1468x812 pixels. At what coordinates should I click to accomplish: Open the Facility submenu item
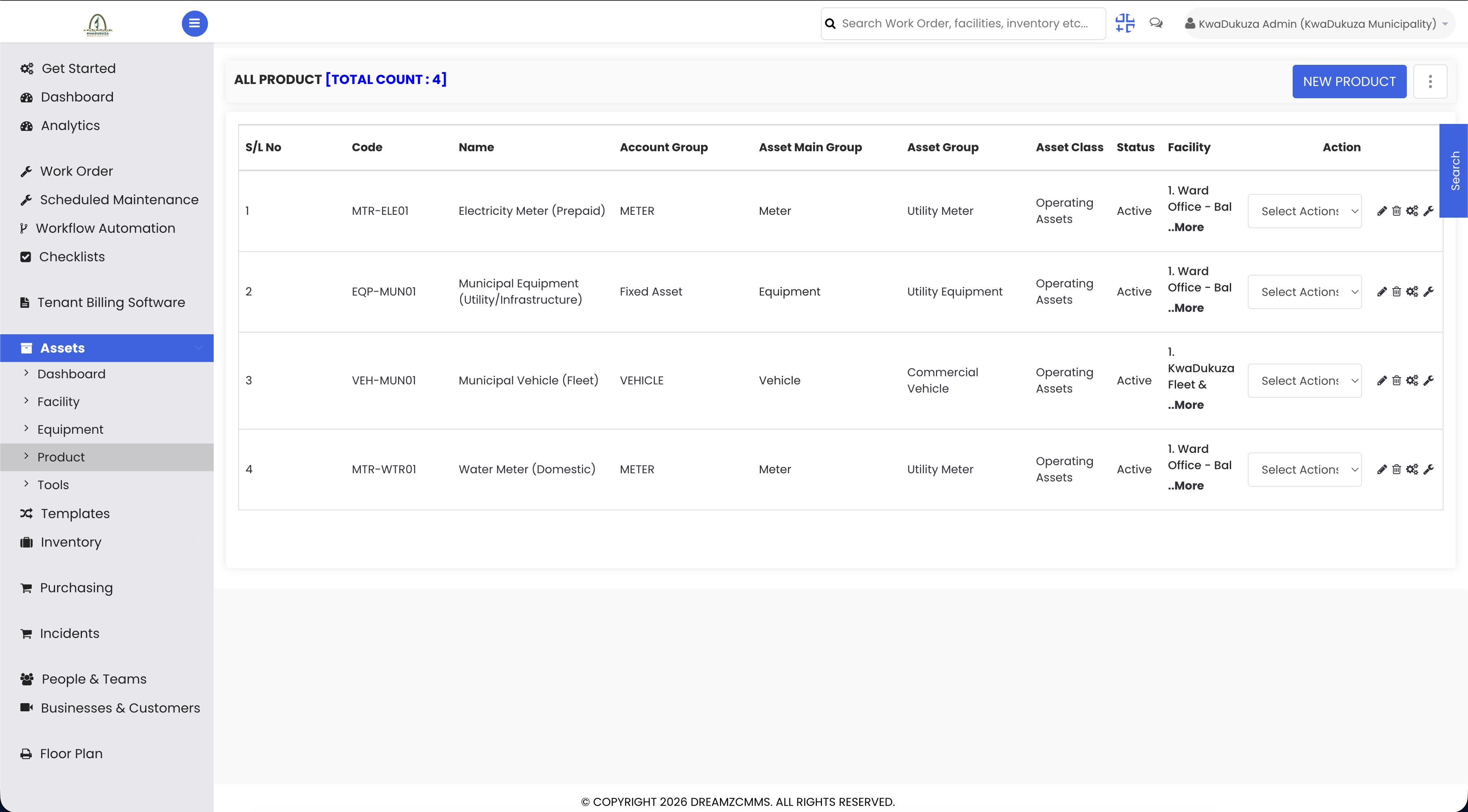click(58, 402)
